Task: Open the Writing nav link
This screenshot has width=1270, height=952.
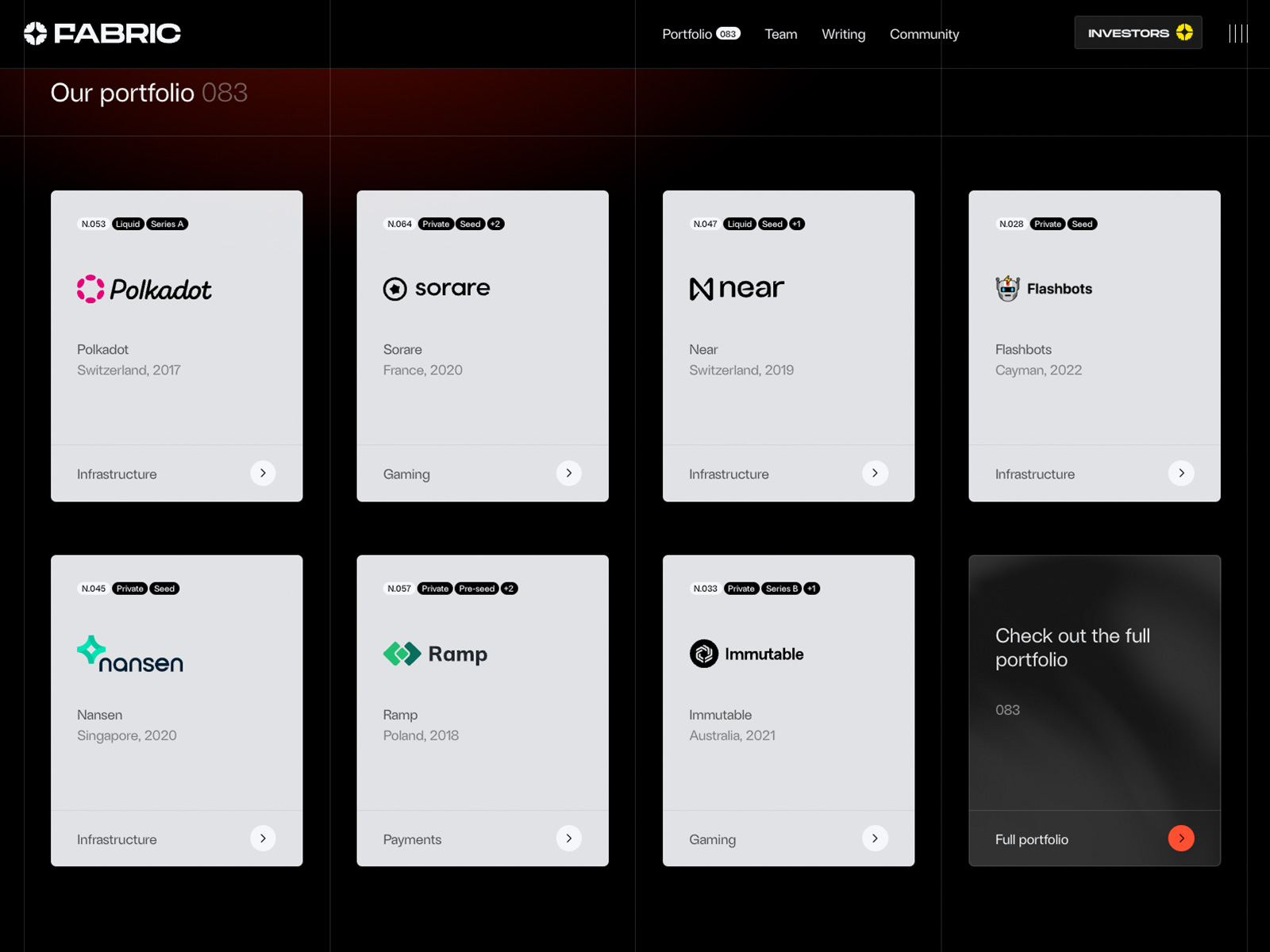Action: pyautogui.click(x=843, y=34)
